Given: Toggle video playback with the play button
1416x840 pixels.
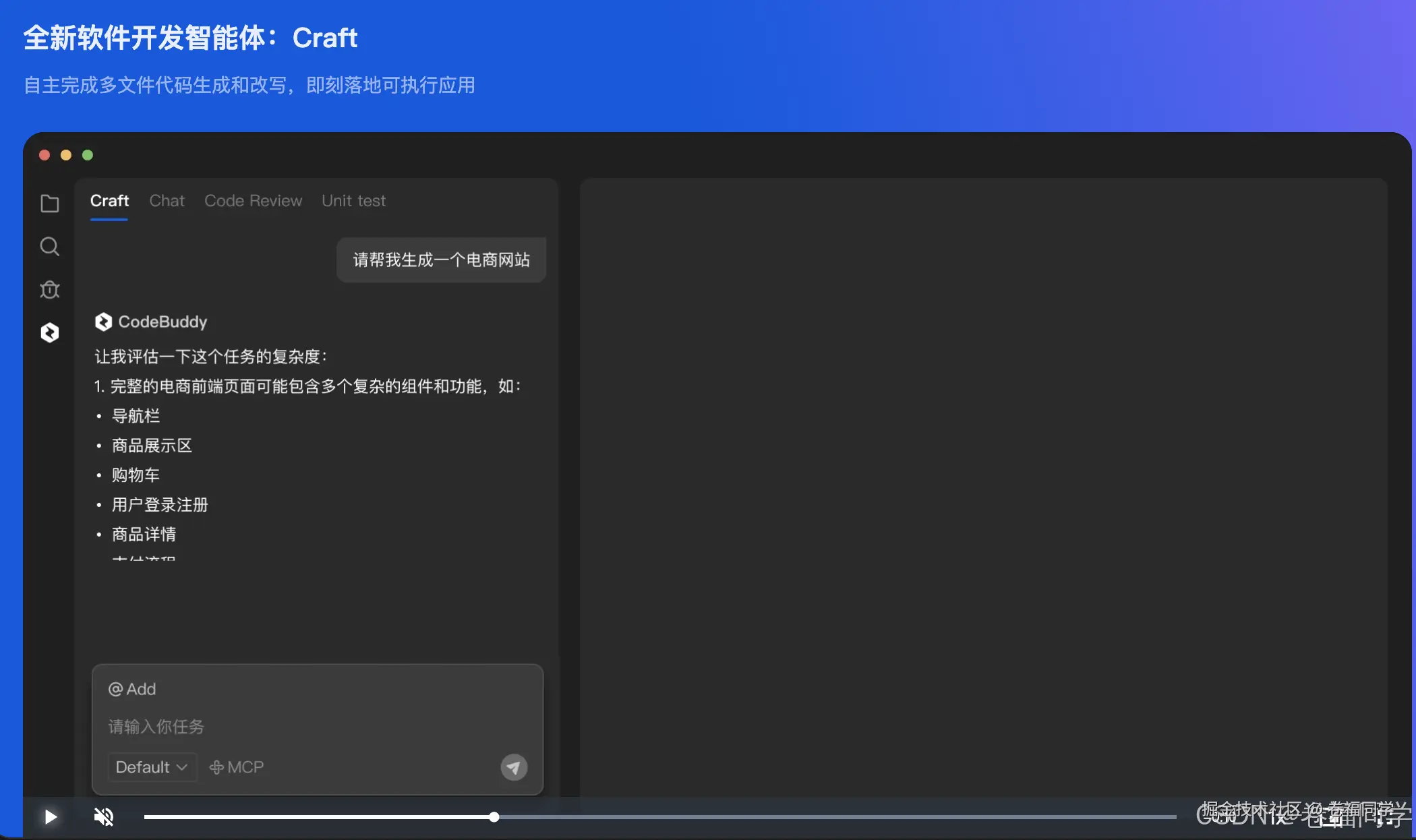Looking at the screenshot, I should (x=49, y=816).
